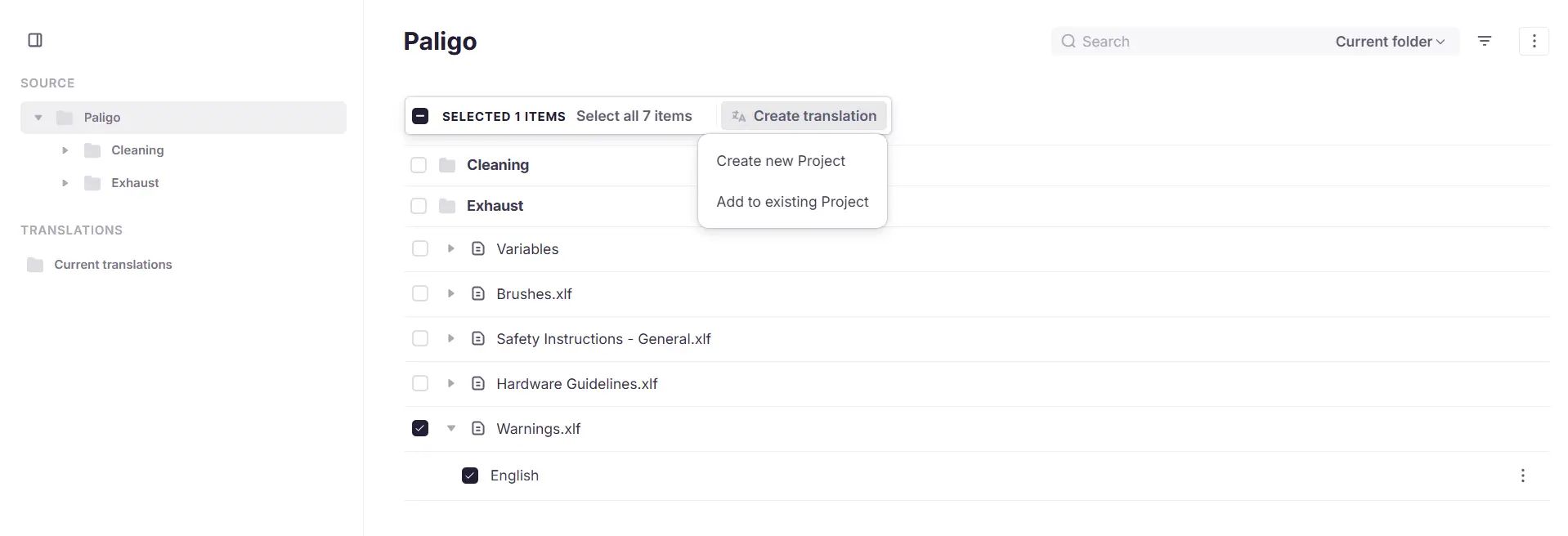The width and height of the screenshot is (1568, 536).
Task: Open the Cleaning folder in file list
Action: [498, 165]
